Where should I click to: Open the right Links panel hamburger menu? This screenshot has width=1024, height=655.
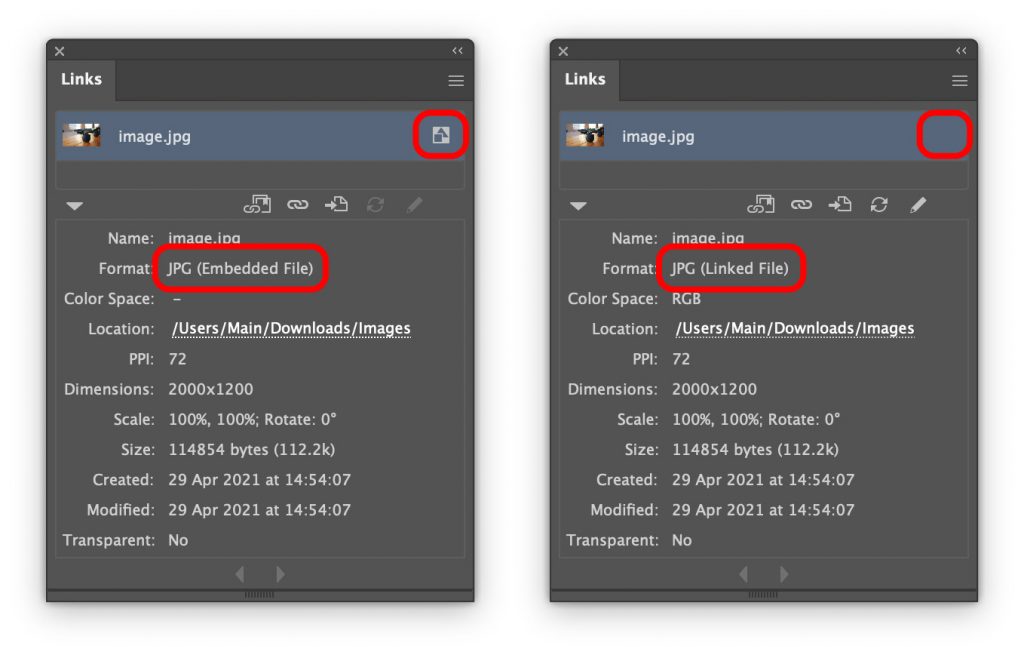(x=960, y=81)
